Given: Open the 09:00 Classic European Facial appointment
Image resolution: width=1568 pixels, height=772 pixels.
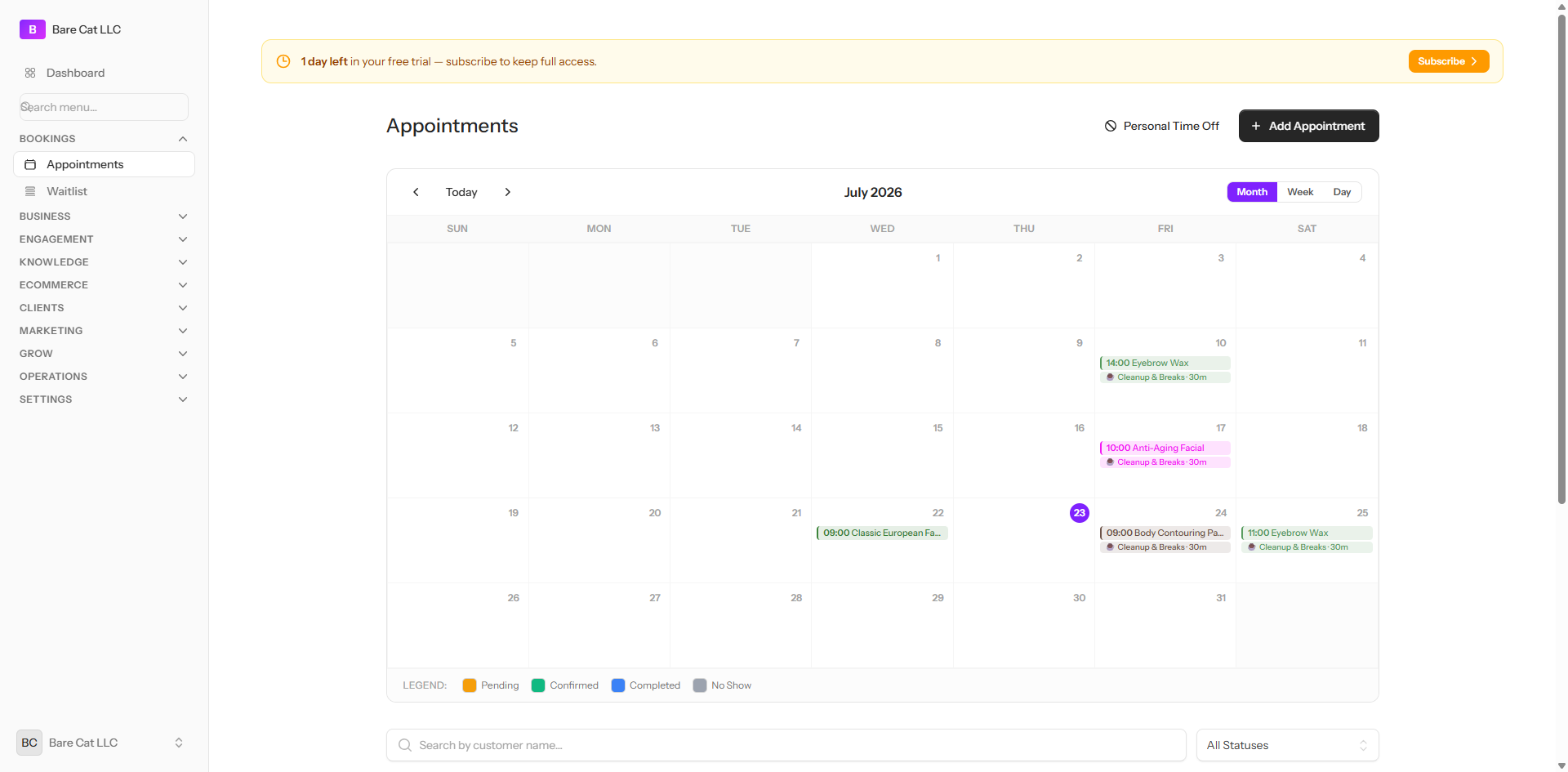Looking at the screenshot, I should (882, 533).
